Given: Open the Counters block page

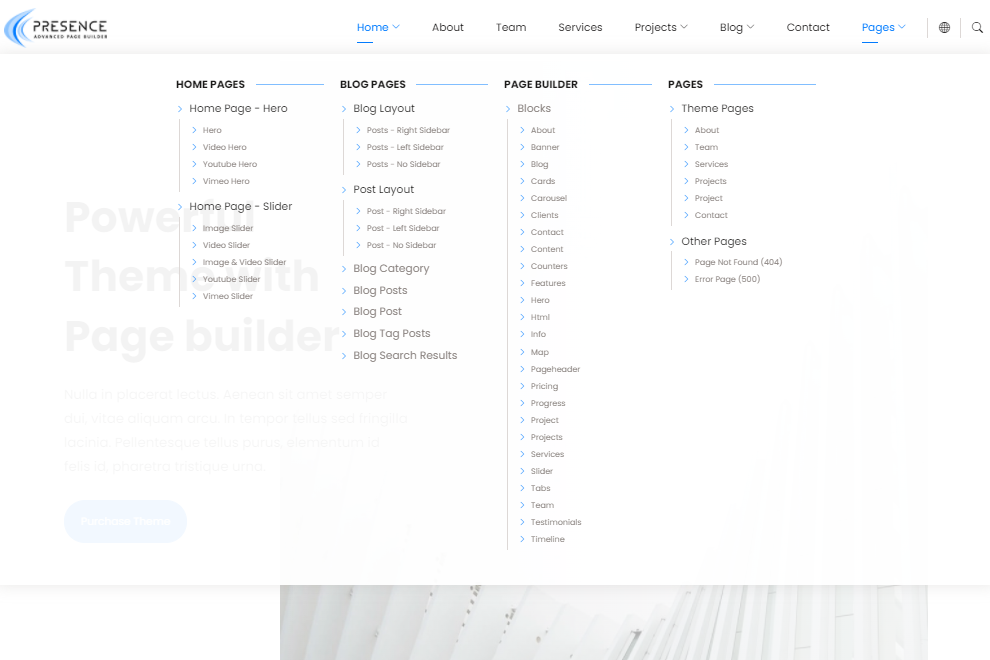Looking at the screenshot, I should point(549,267).
